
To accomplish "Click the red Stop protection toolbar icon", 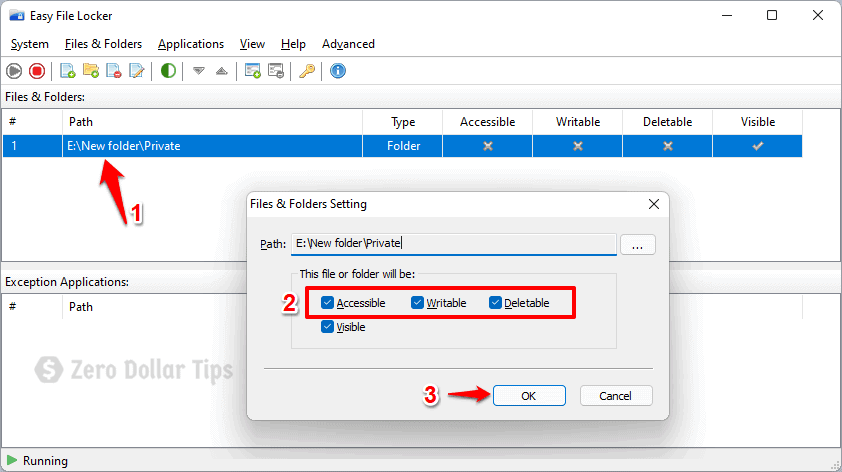I will [37, 71].
